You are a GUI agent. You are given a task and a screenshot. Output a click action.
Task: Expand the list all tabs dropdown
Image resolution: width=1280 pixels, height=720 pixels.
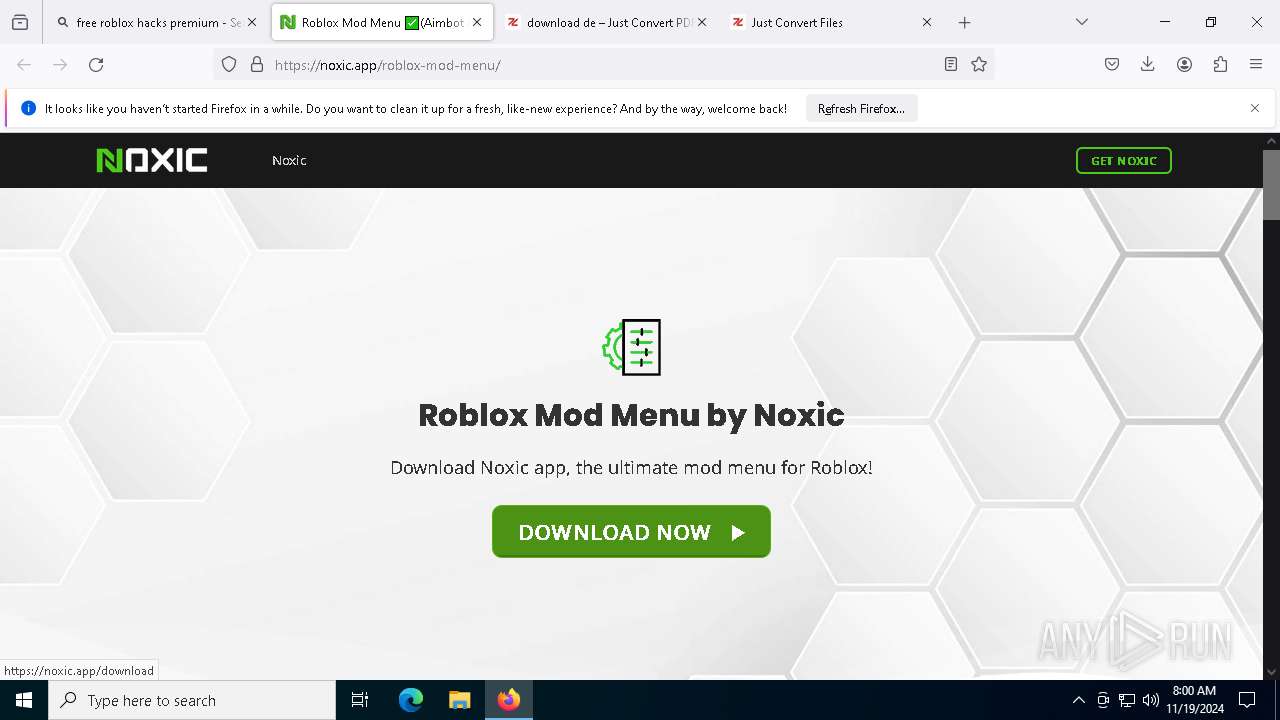click(x=1082, y=22)
